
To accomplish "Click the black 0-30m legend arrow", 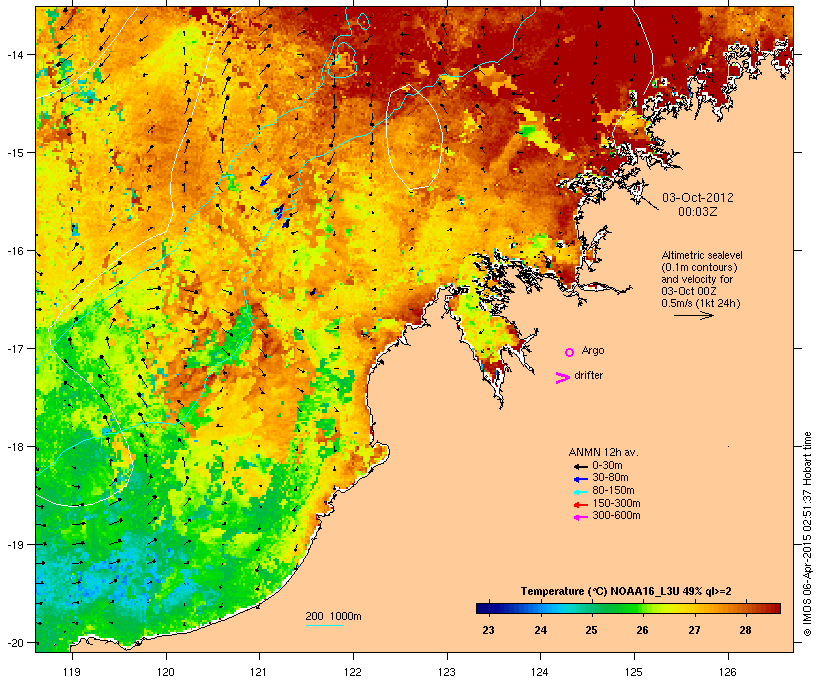I will pos(580,467).
